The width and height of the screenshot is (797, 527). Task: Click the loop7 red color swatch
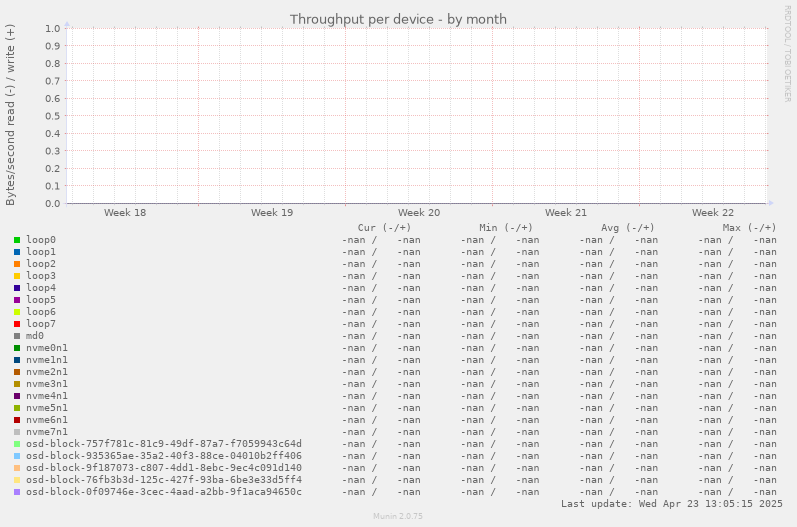(x=17, y=324)
